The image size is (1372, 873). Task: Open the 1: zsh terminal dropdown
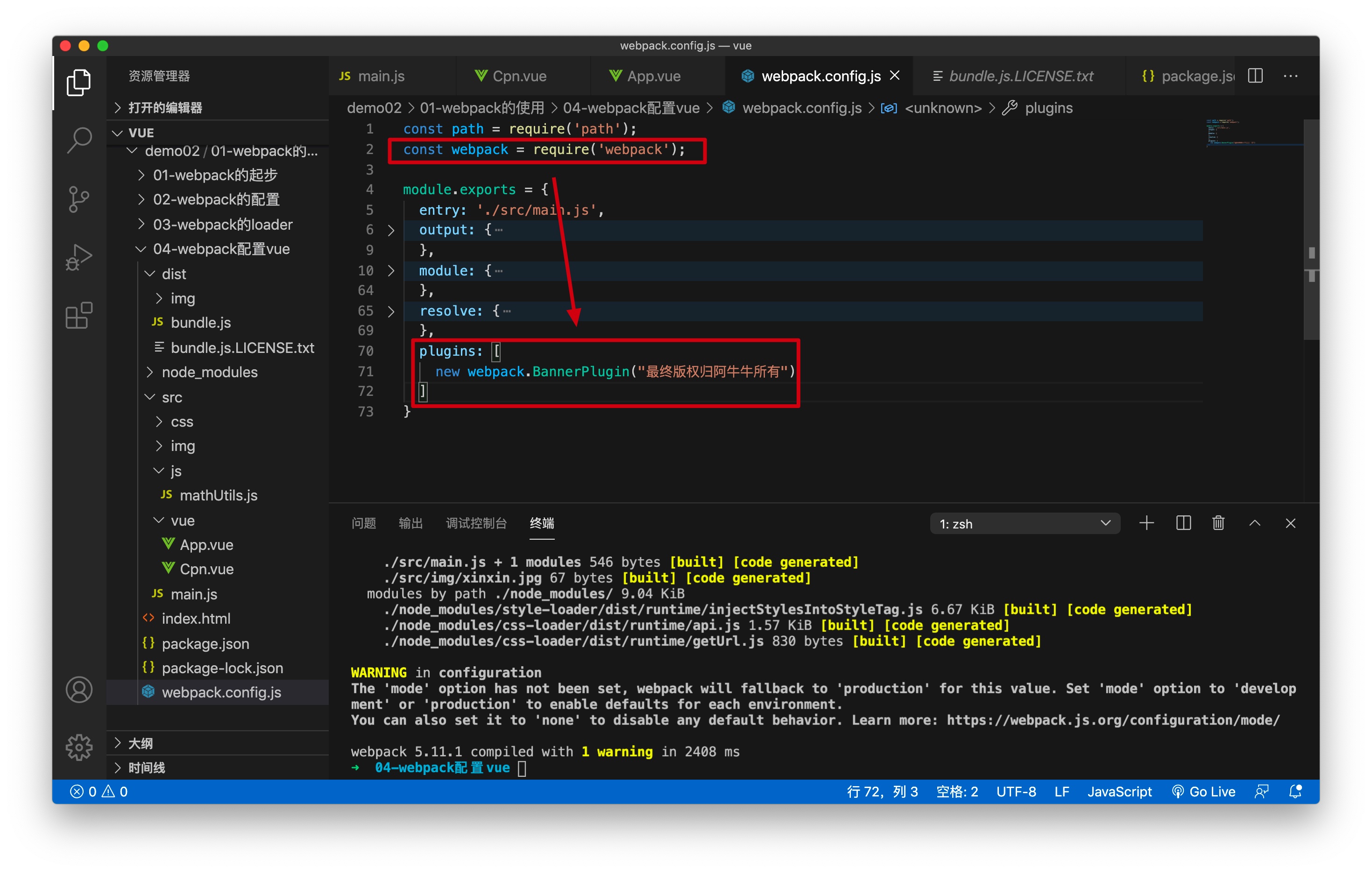(1025, 523)
